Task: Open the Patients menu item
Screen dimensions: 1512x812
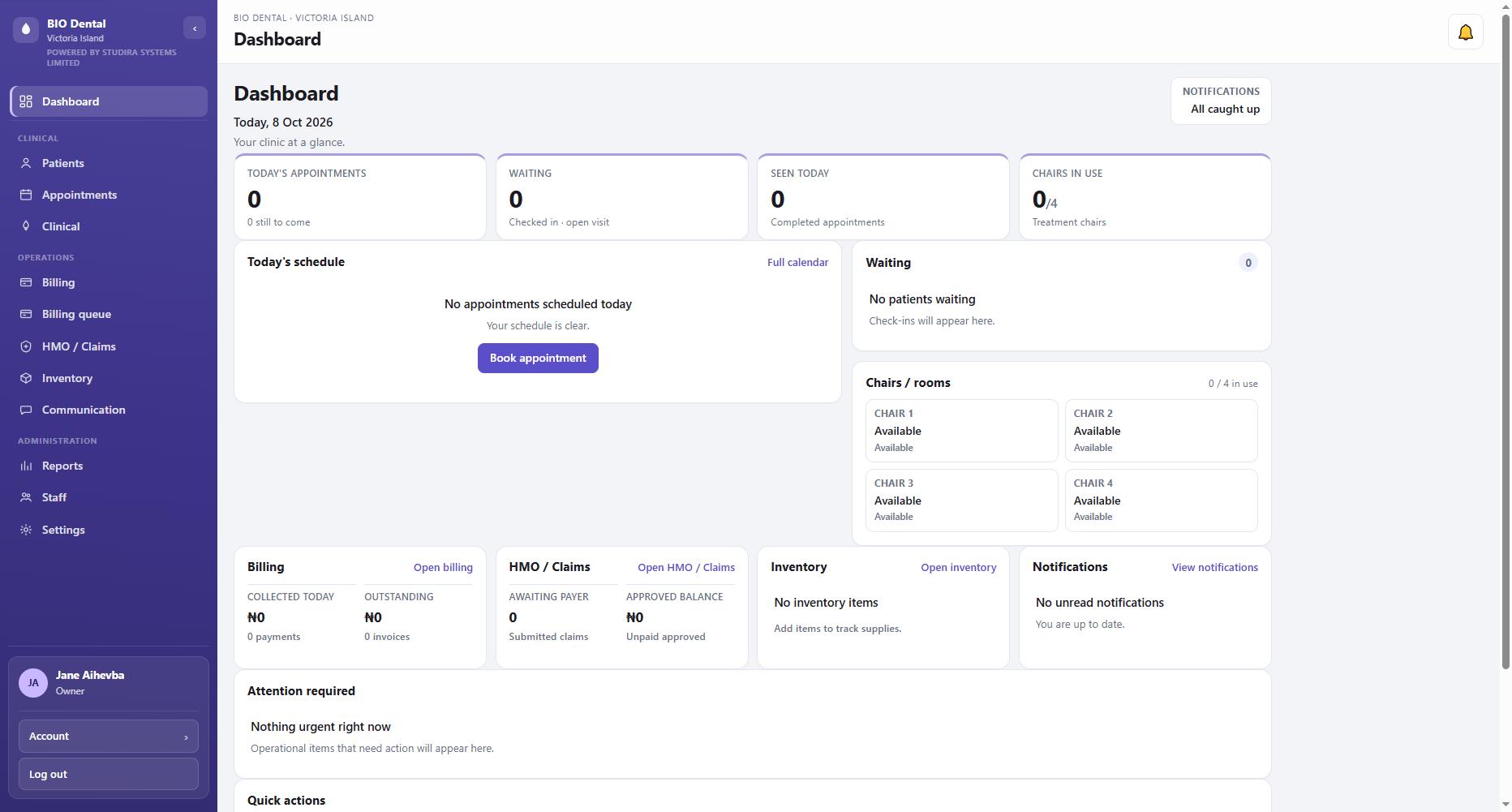Action: (x=109, y=163)
